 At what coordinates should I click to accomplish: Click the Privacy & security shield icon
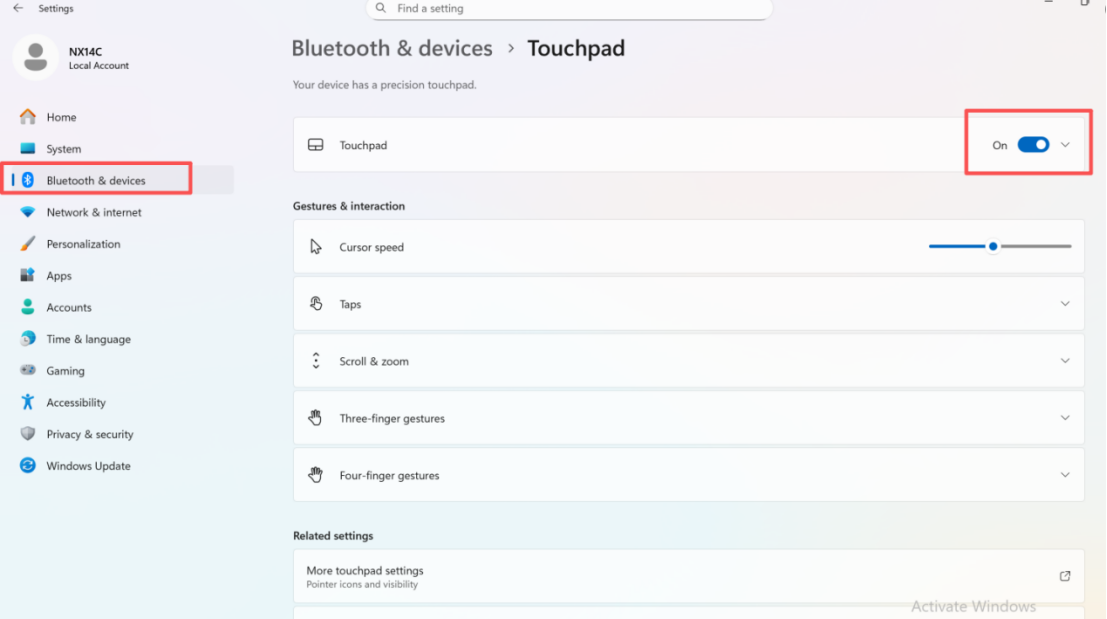[x=28, y=434]
